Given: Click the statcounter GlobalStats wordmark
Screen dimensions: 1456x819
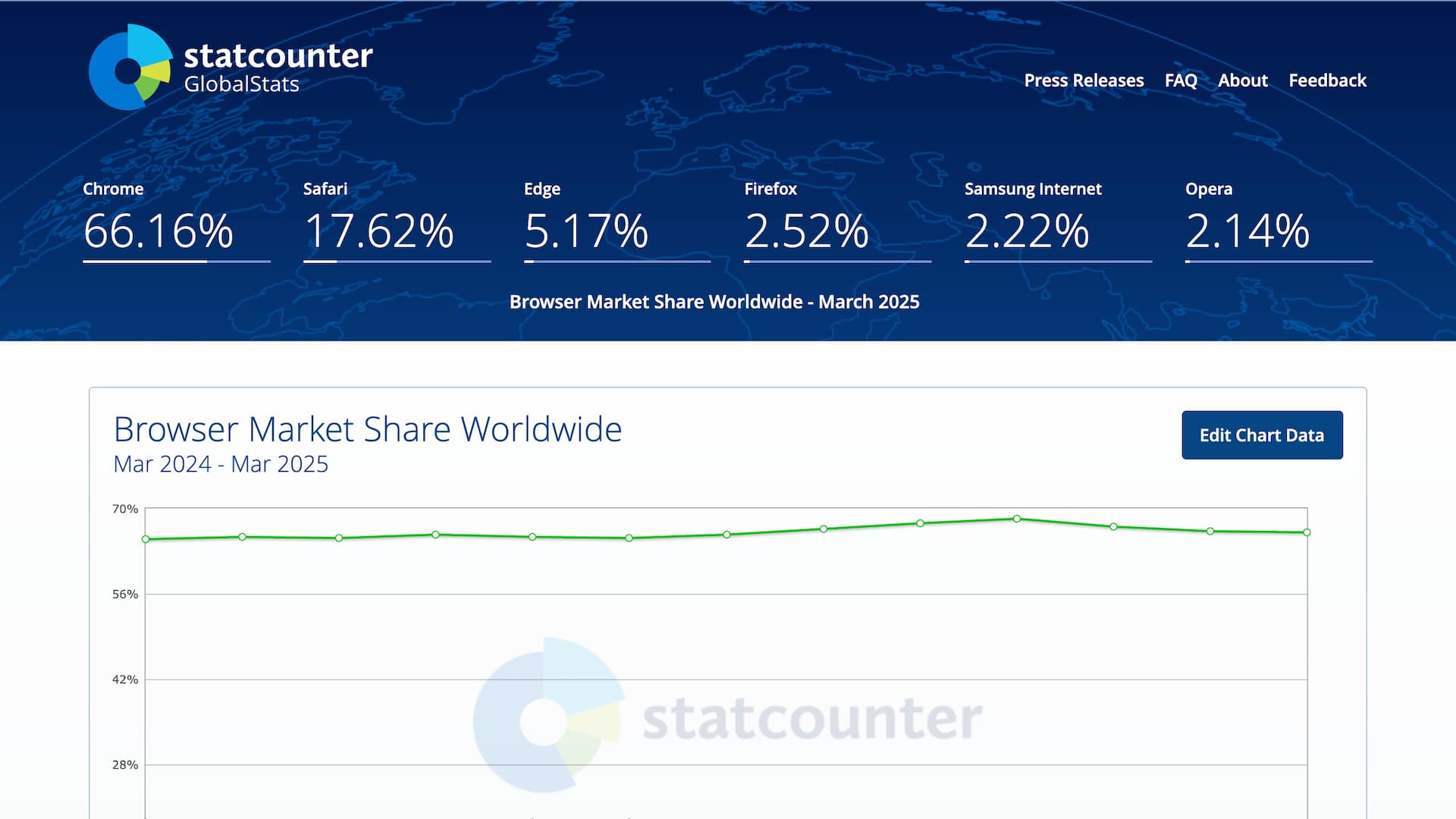Looking at the screenshot, I should (278, 67).
